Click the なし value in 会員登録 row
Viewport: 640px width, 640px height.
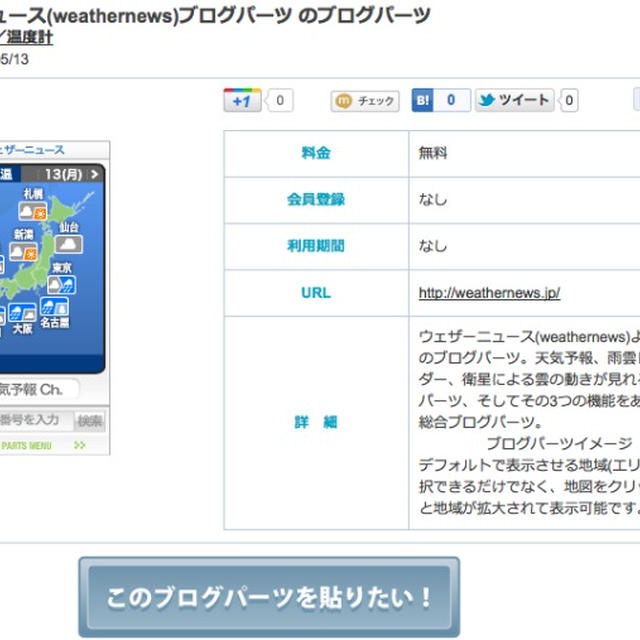[433, 200]
